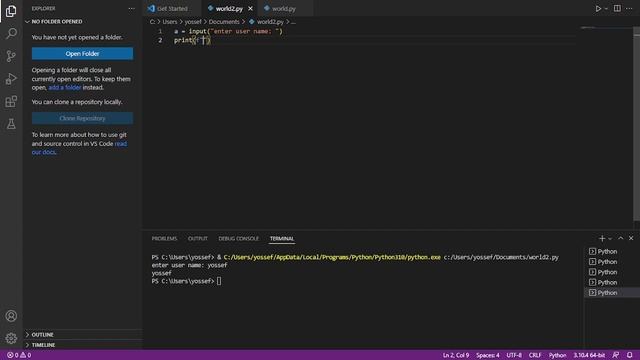The width and height of the screenshot is (640, 360).
Task: Run Python file with play icon
Action: click(598, 9)
